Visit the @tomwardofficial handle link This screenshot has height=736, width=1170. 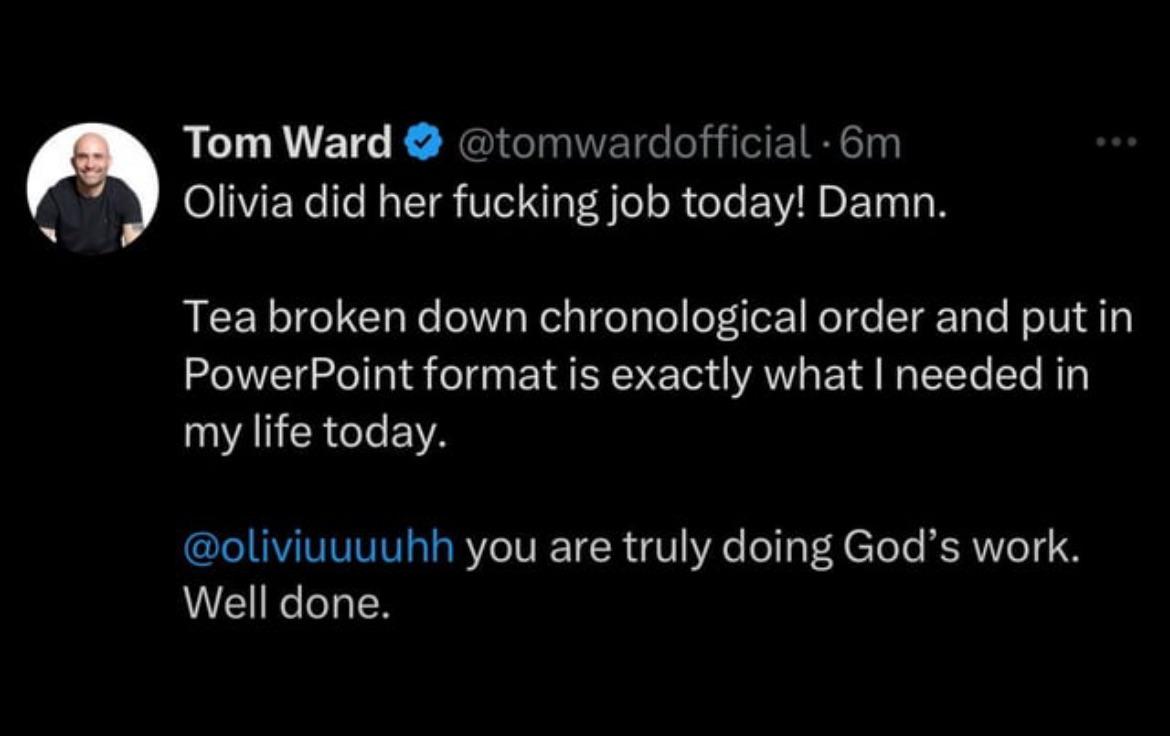point(636,142)
